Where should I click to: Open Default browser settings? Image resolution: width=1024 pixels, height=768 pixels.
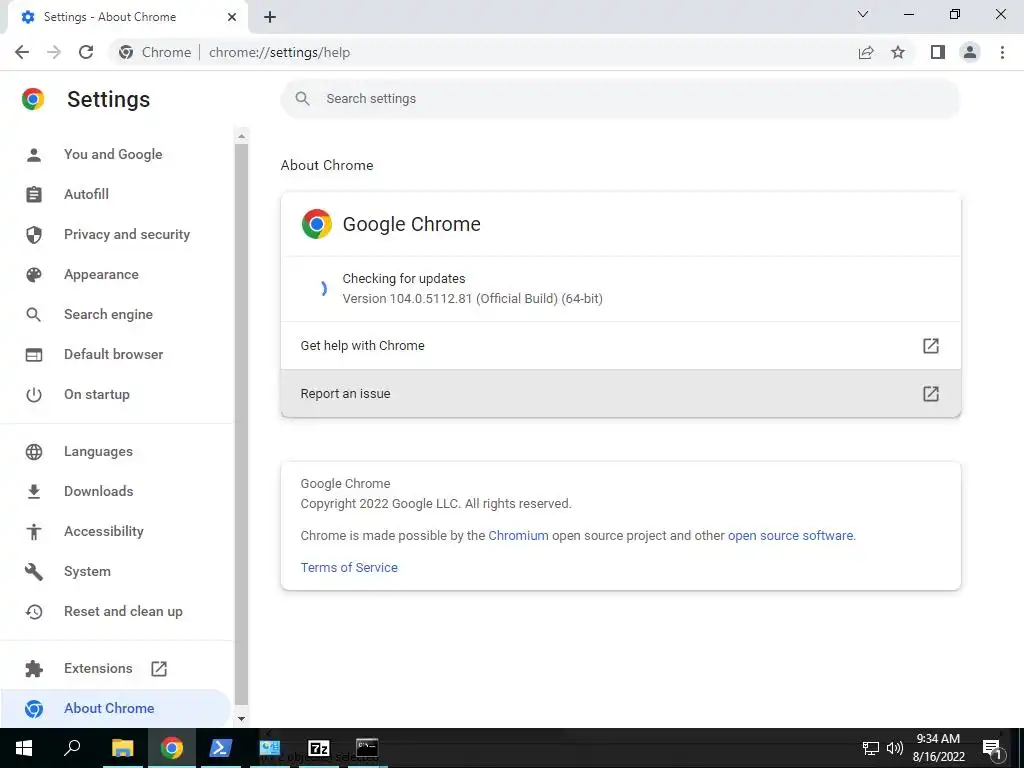tap(114, 354)
